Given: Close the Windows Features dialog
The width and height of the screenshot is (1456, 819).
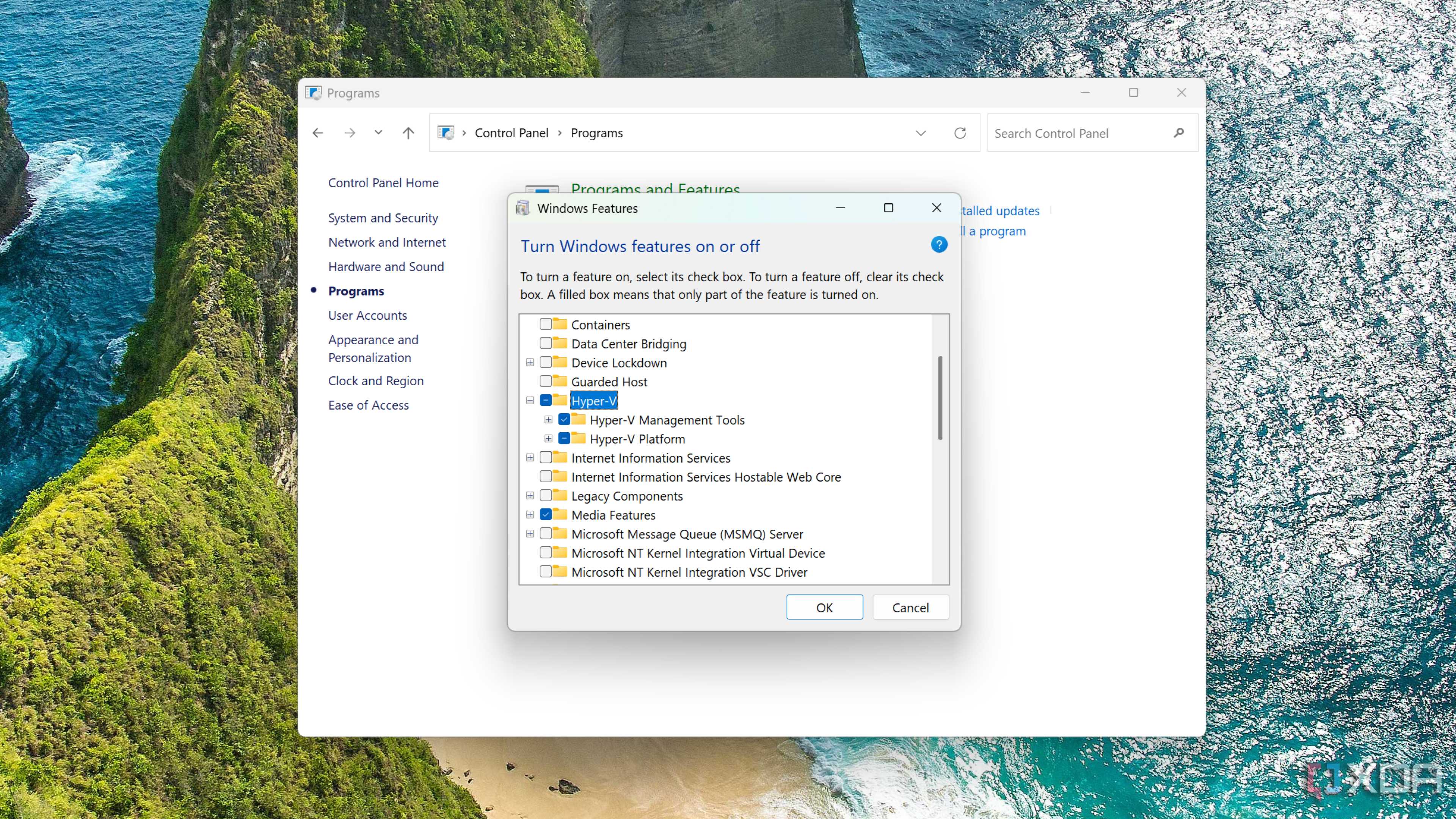Looking at the screenshot, I should (937, 208).
